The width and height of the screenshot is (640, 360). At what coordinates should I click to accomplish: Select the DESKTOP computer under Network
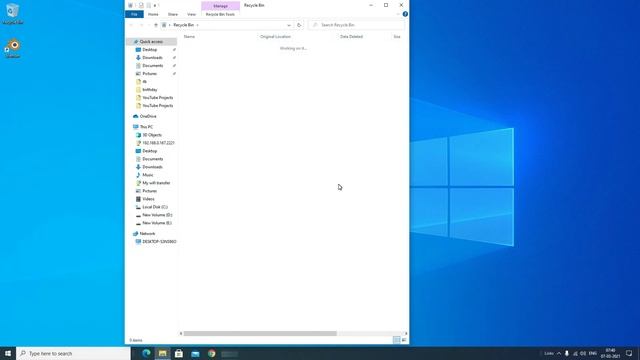pos(159,242)
